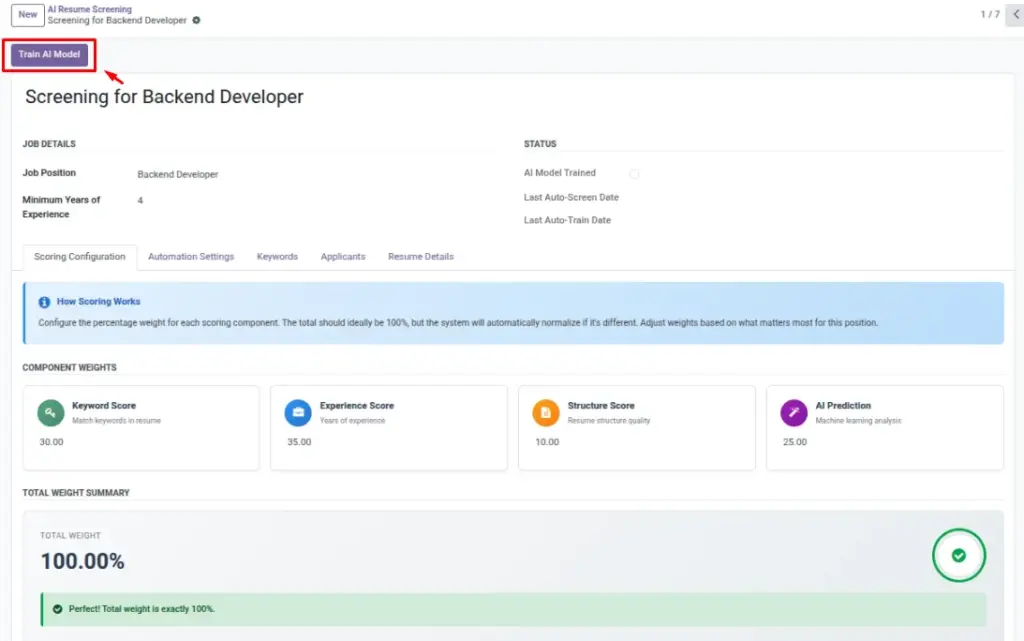Click the Train AI Model button
The image size is (1024, 641).
click(x=49, y=55)
